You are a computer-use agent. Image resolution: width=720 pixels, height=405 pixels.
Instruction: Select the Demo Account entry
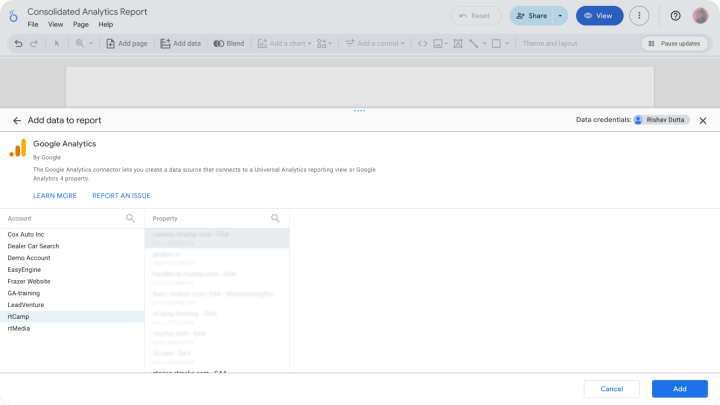72,258
